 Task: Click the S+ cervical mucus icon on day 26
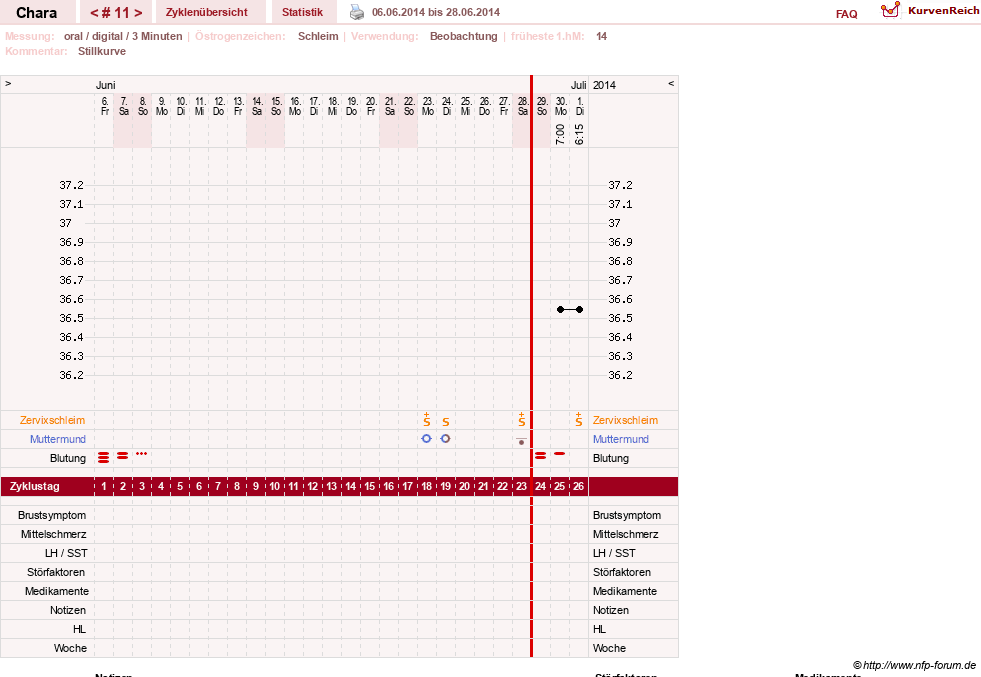(579, 419)
